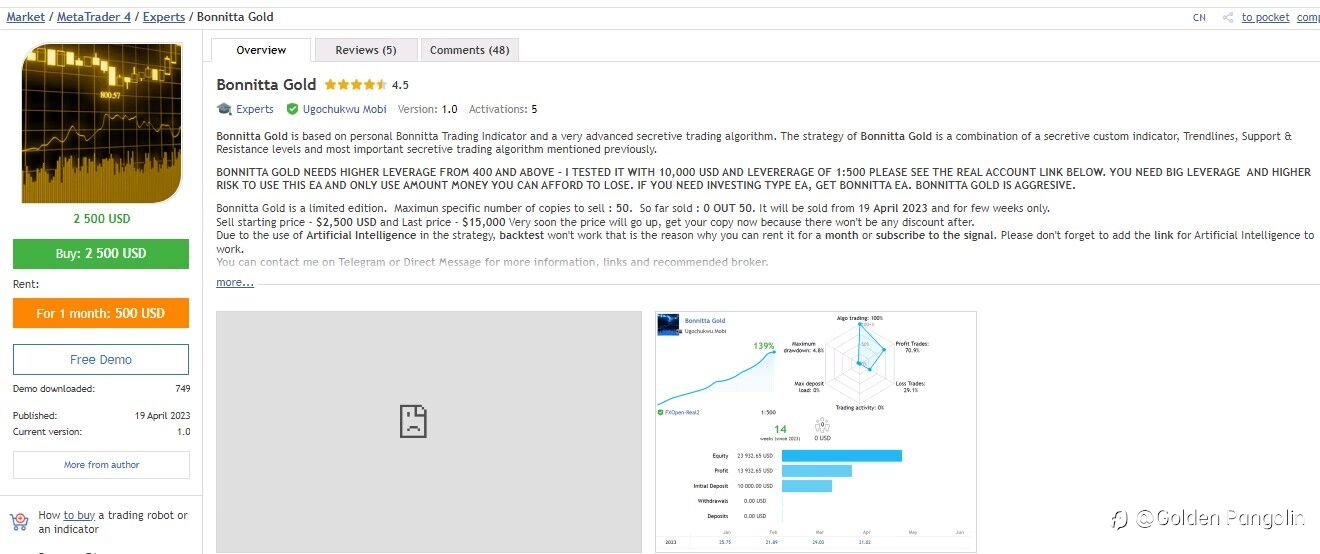Click the 4.5 rating value
This screenshot has height=554, width=1320.
coord(400,85)
